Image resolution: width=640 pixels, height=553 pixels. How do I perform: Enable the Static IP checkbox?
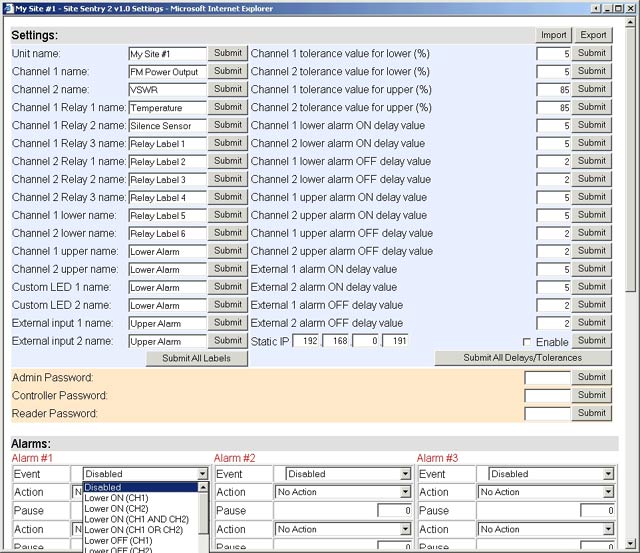[x=527, y=342]
